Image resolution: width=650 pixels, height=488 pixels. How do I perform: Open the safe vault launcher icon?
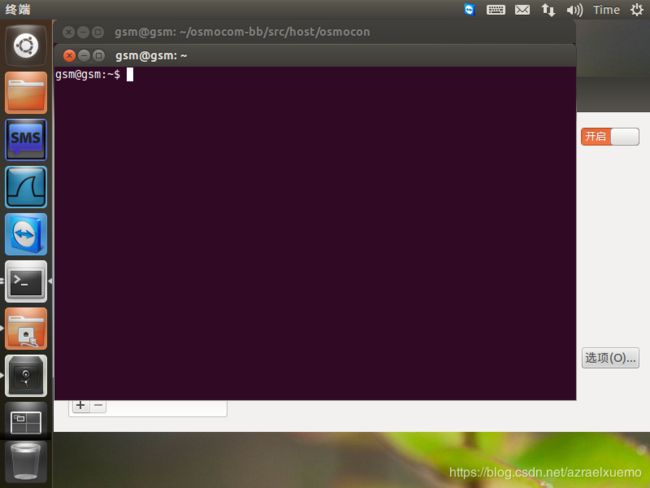coord(26,376)
